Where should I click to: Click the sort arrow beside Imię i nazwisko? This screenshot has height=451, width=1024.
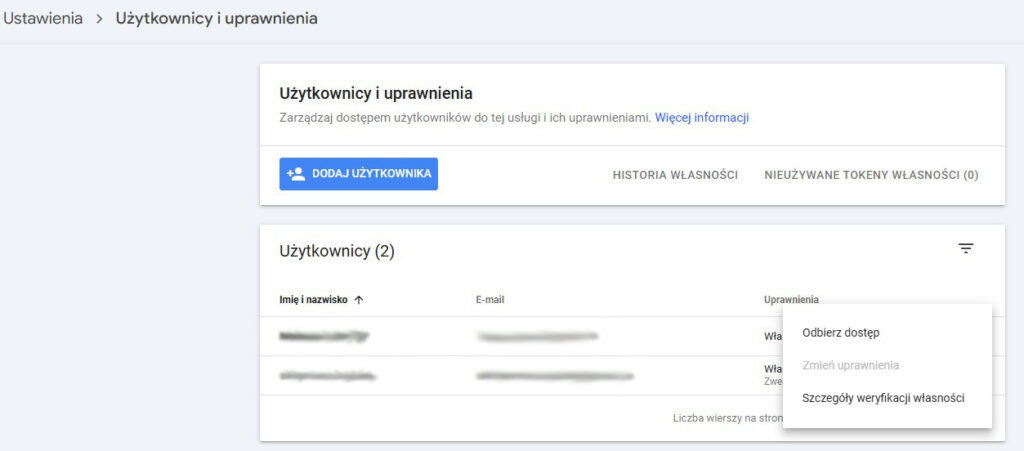coord(359,299)
